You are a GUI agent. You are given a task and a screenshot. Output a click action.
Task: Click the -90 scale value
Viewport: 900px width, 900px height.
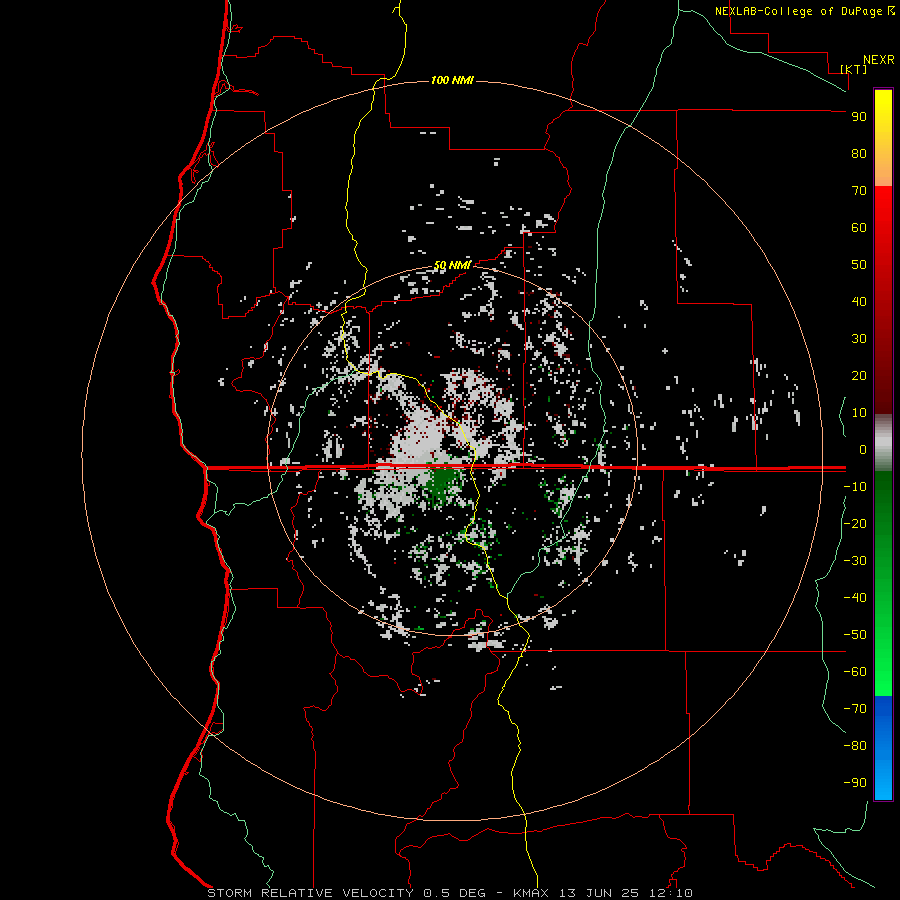click(855, 782)
